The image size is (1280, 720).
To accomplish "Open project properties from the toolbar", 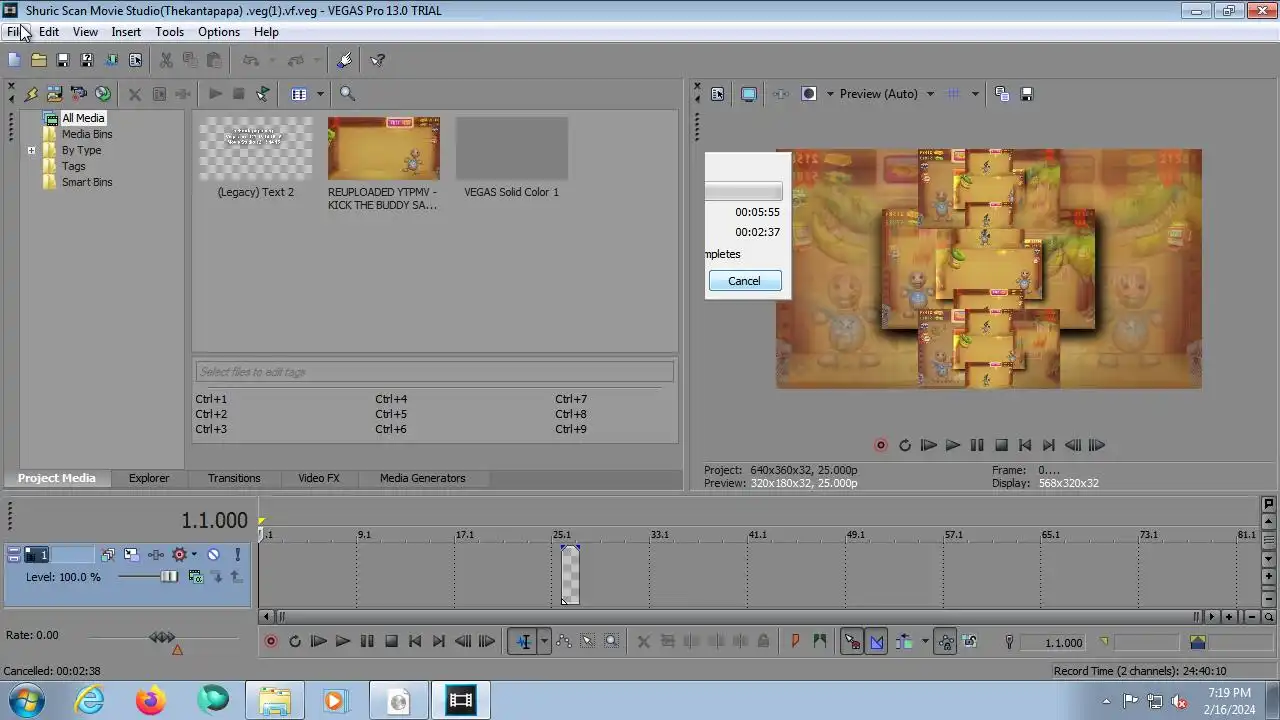I will pos(135,60).
